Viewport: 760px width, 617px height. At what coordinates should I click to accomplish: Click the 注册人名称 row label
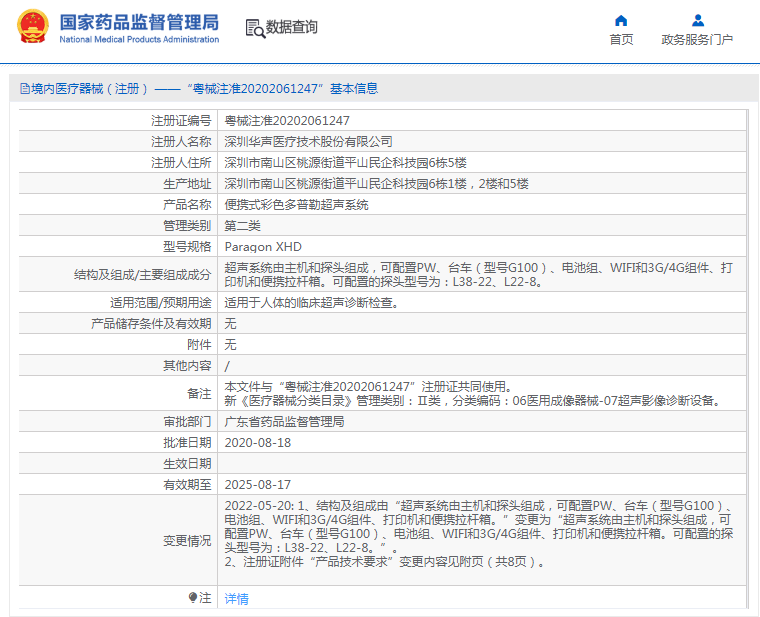click(x=181, y=142)
